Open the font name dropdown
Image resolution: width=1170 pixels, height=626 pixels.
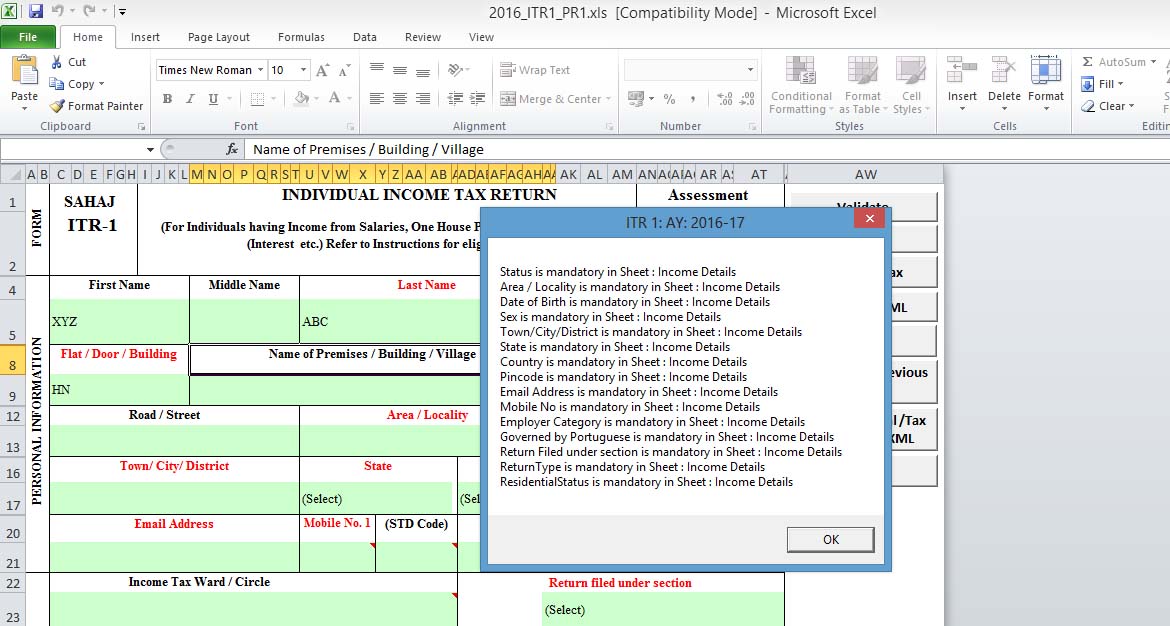tap(260, 70)
